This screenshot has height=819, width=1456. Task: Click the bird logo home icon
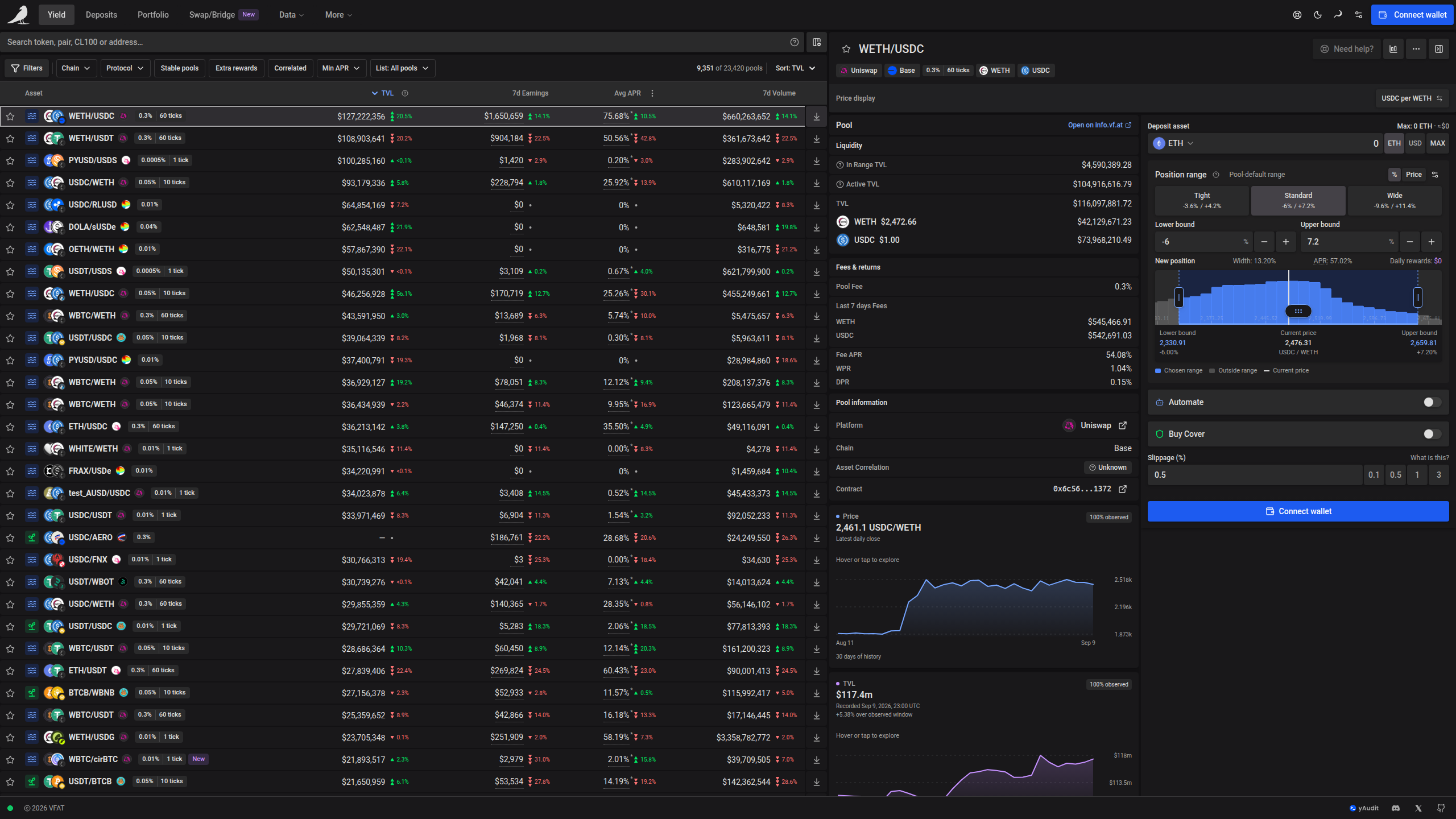(18, 15)
